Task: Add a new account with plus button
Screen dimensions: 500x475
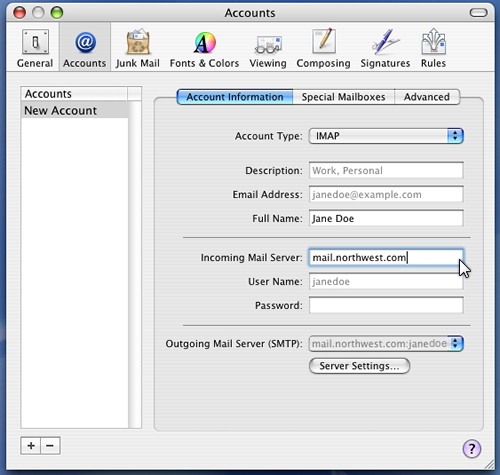Action: tap(31, 446)
